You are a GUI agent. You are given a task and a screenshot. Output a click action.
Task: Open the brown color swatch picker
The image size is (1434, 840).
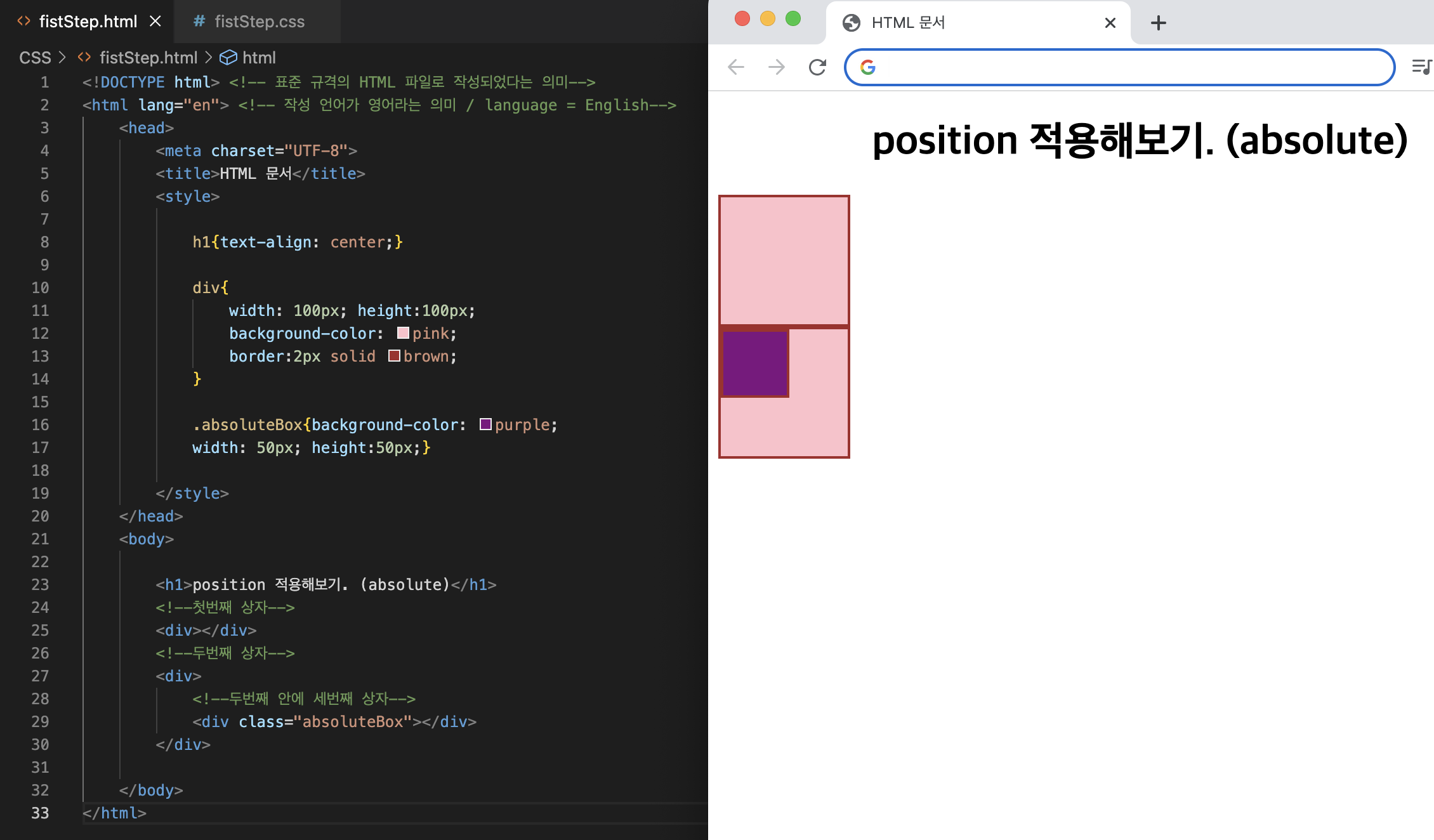tap(394, 356)
